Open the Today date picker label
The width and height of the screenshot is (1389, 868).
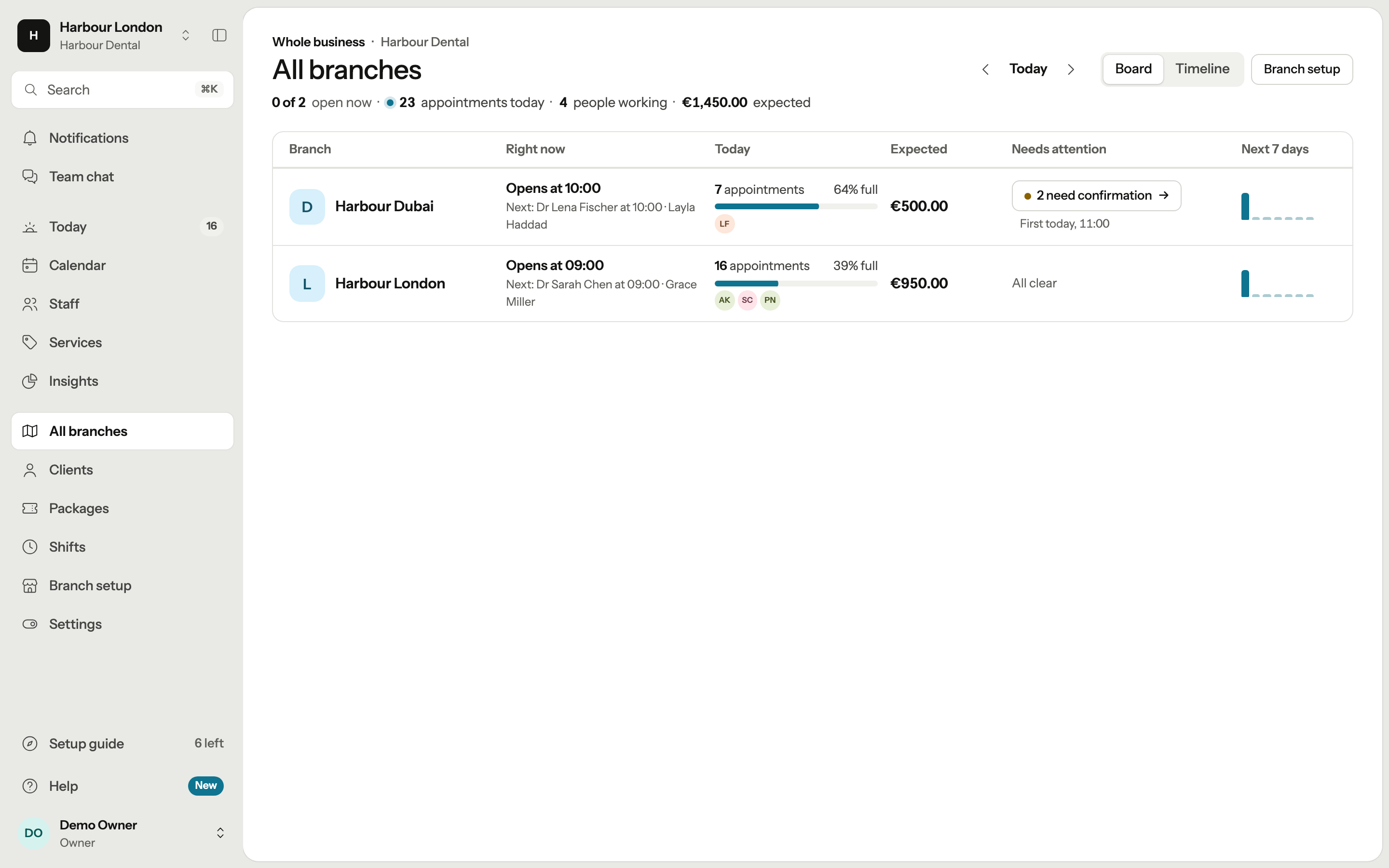click(x=1028, y=69)
